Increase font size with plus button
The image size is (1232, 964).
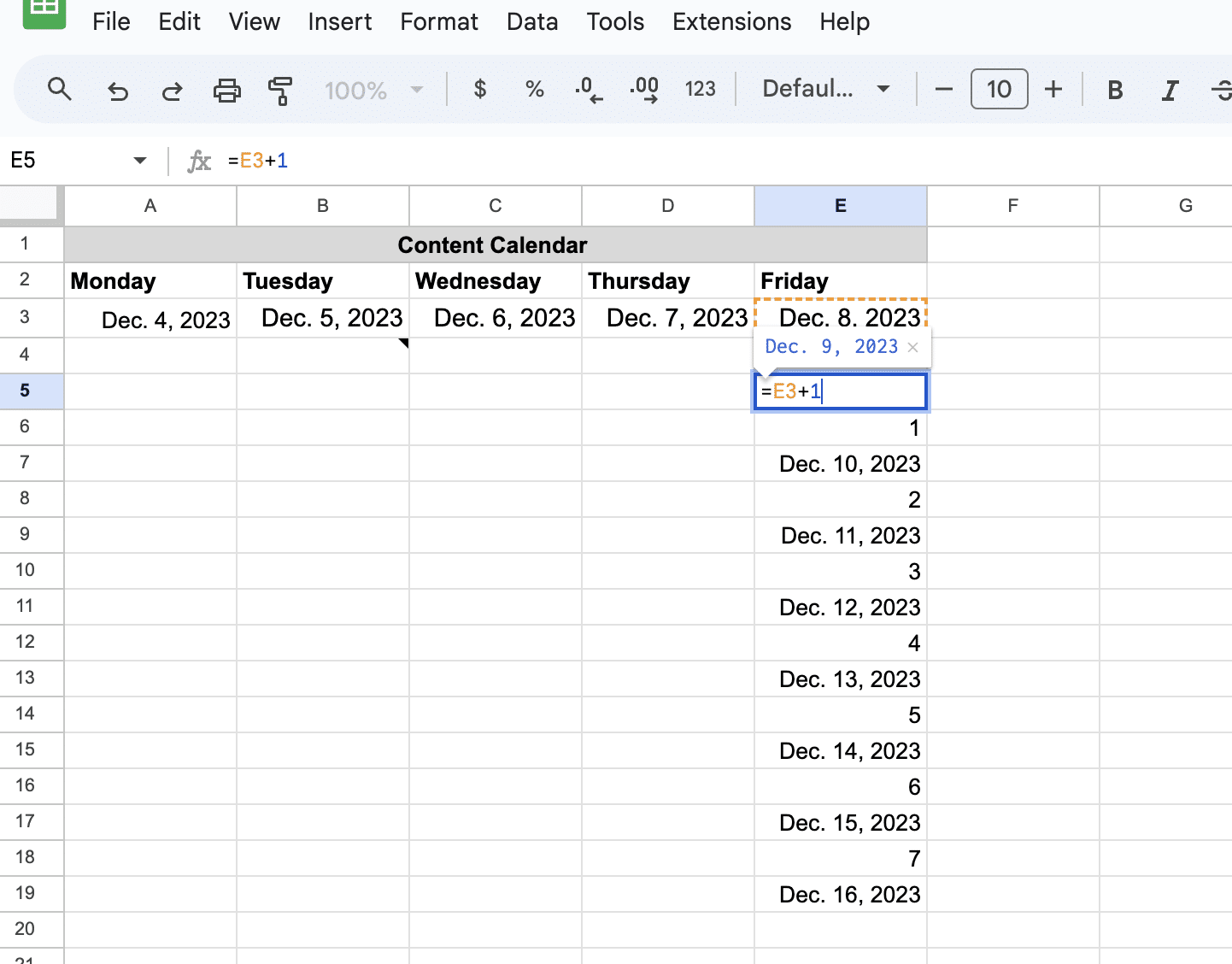click(1053, 89)
